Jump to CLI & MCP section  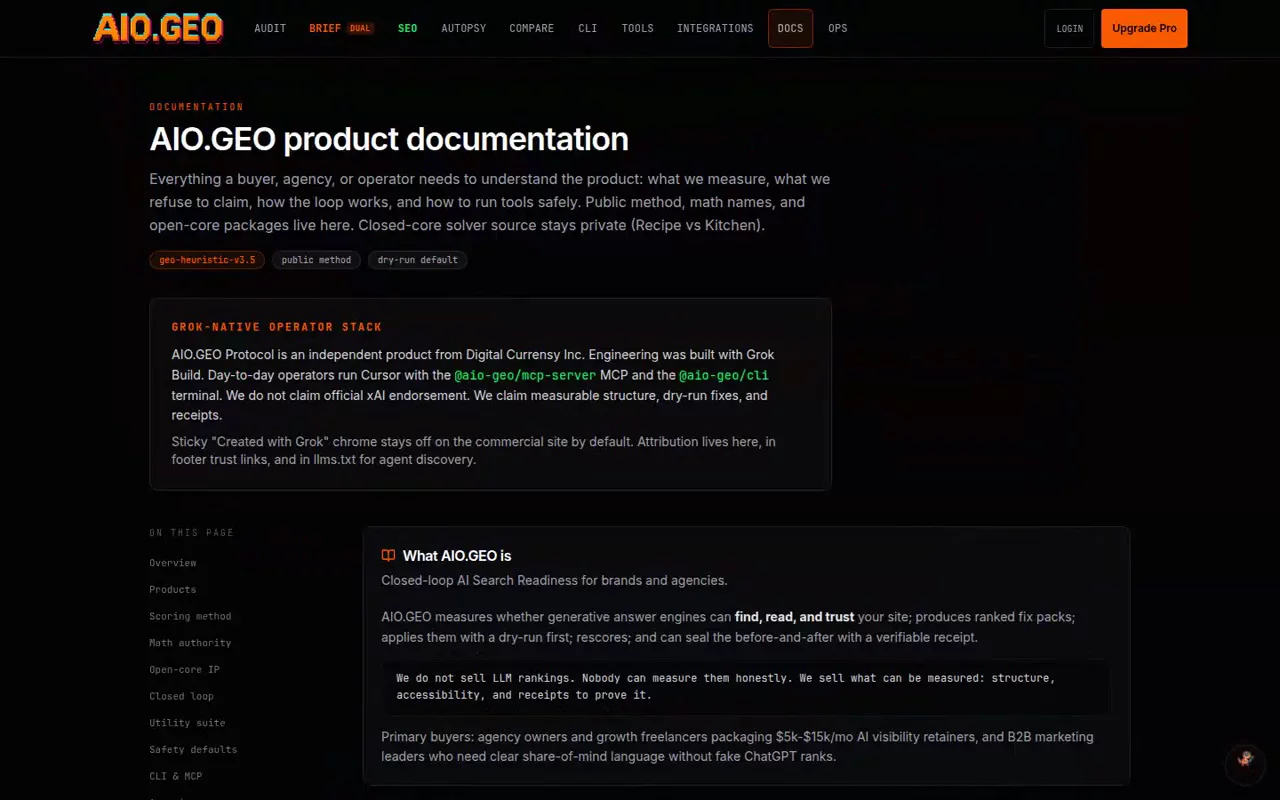point(176,776)
